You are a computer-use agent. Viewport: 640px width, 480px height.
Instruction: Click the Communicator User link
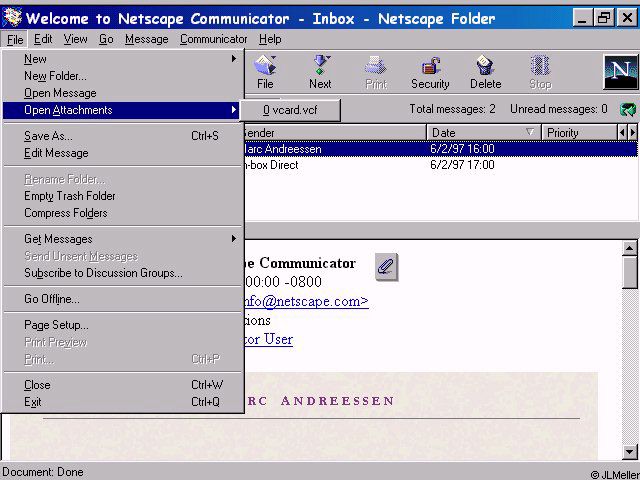[269, 339]
